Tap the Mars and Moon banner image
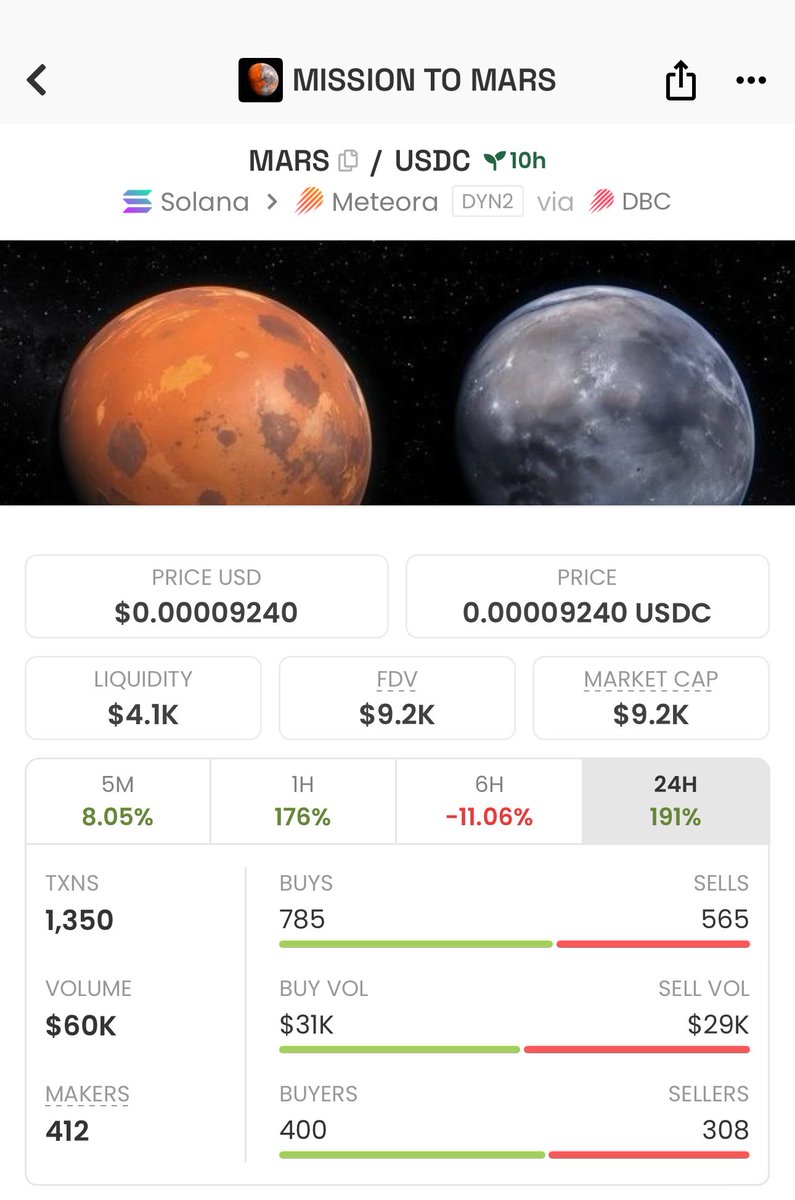The image size is (795, 1200). (x=397, y=372)
